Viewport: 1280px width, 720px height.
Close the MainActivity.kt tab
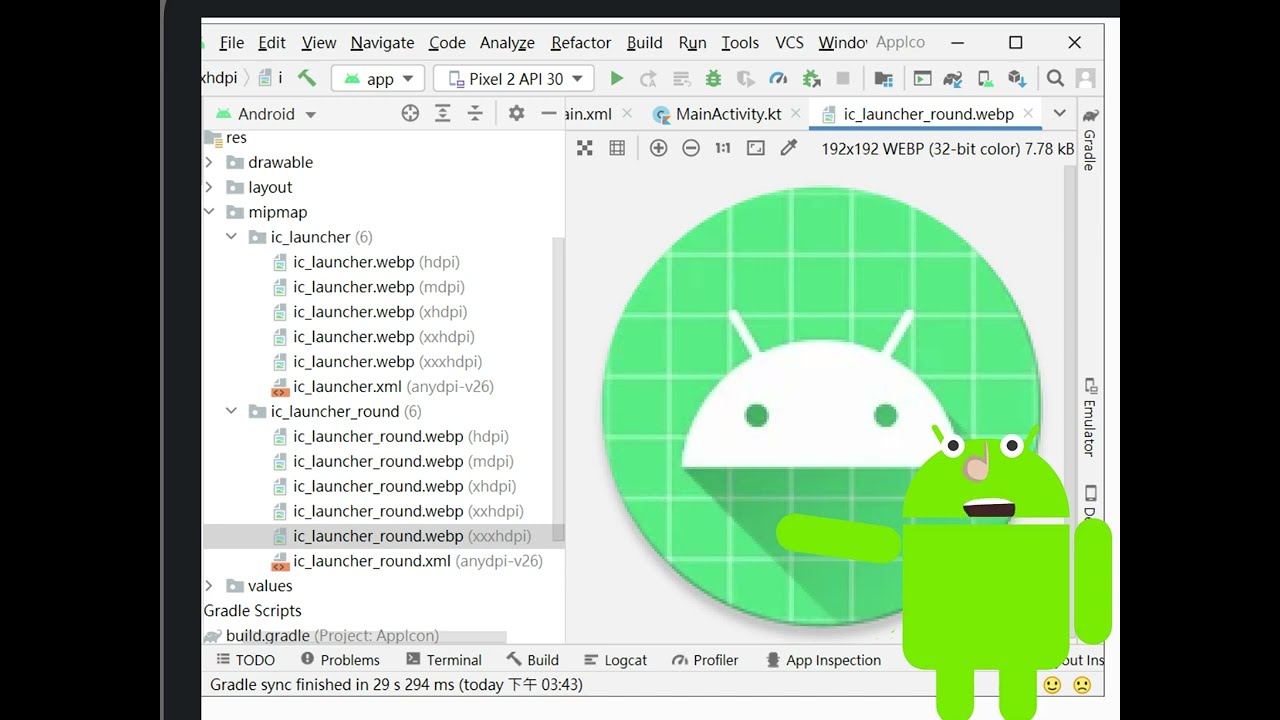click(x=796, y=114)
